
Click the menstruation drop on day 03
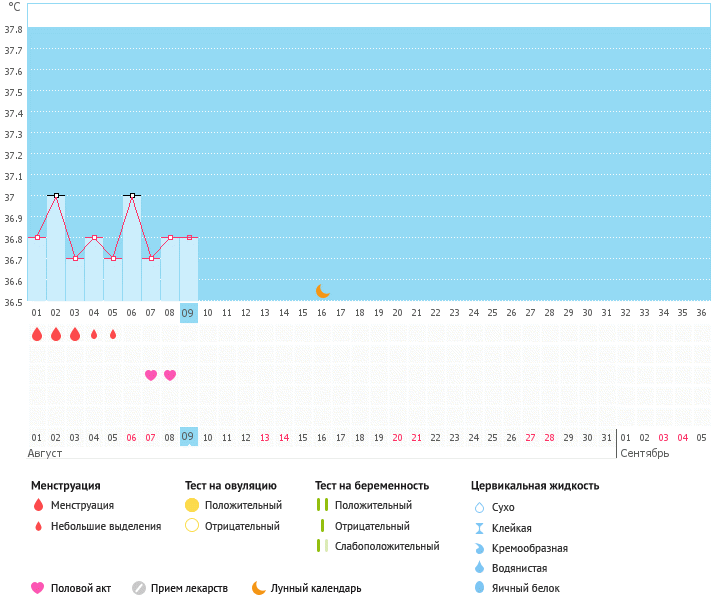75,335
